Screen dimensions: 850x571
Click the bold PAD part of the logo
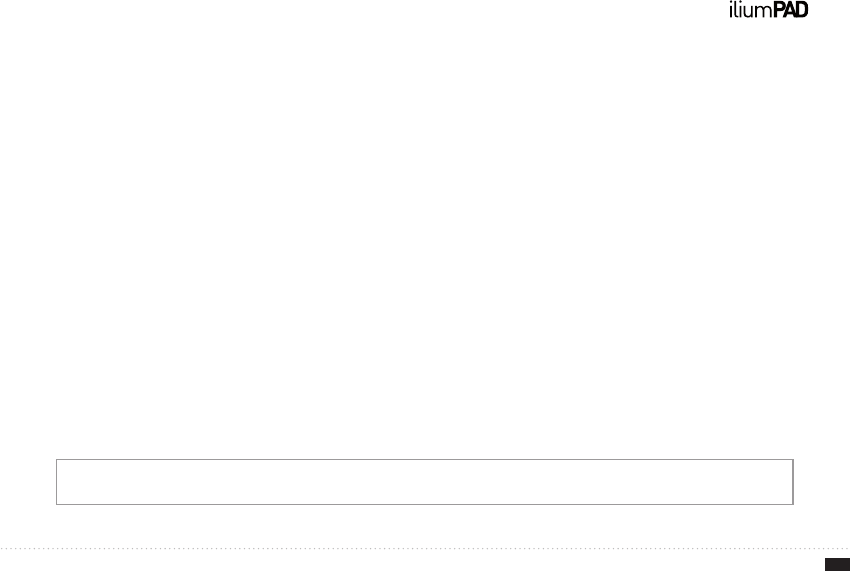click(791, 10)
